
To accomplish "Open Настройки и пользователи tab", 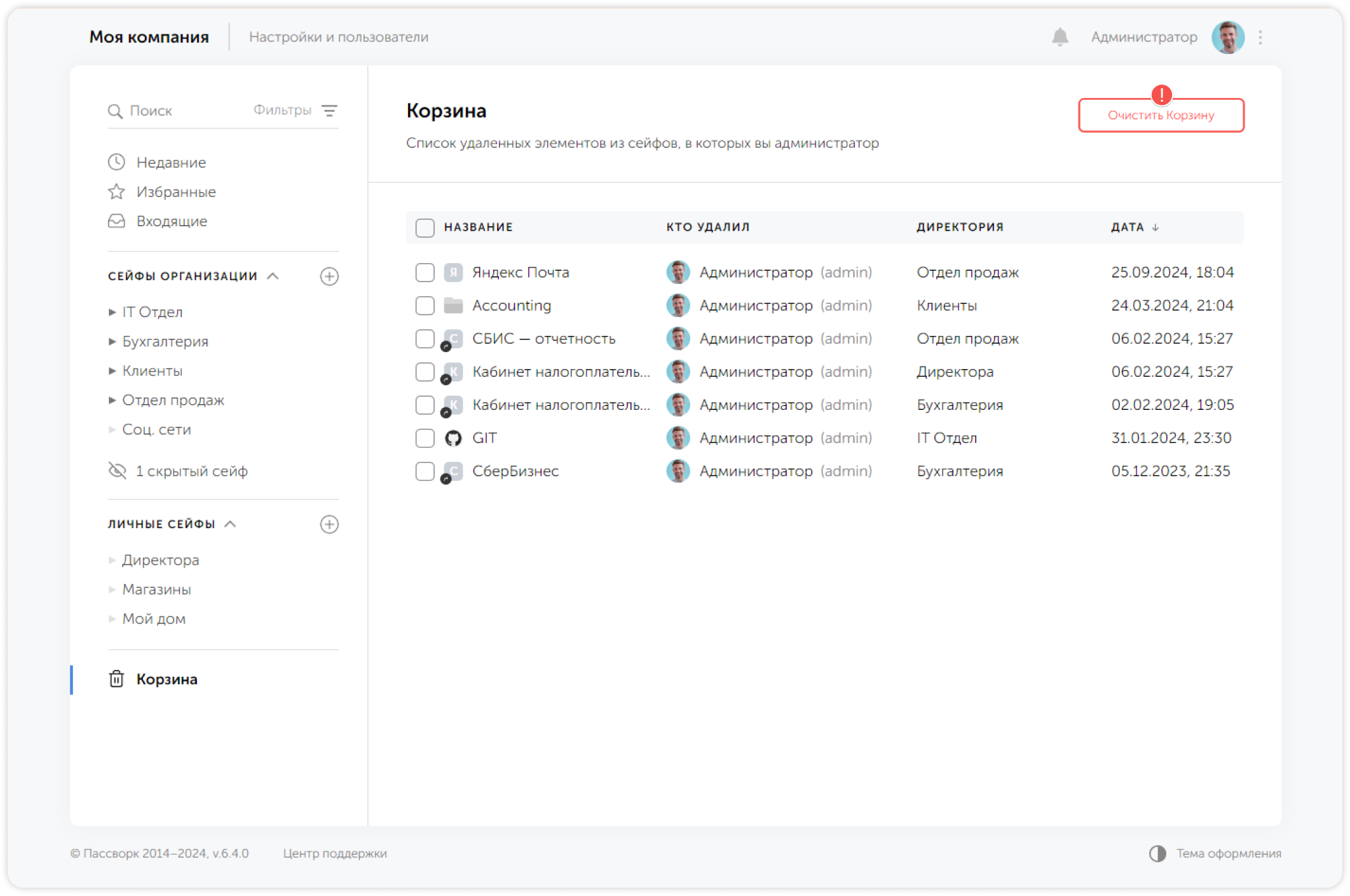I will (338, 37).
